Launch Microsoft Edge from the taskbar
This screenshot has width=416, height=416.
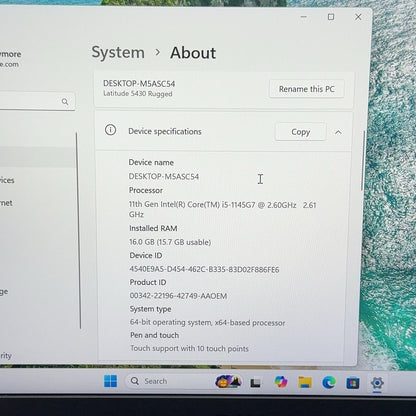329,383
